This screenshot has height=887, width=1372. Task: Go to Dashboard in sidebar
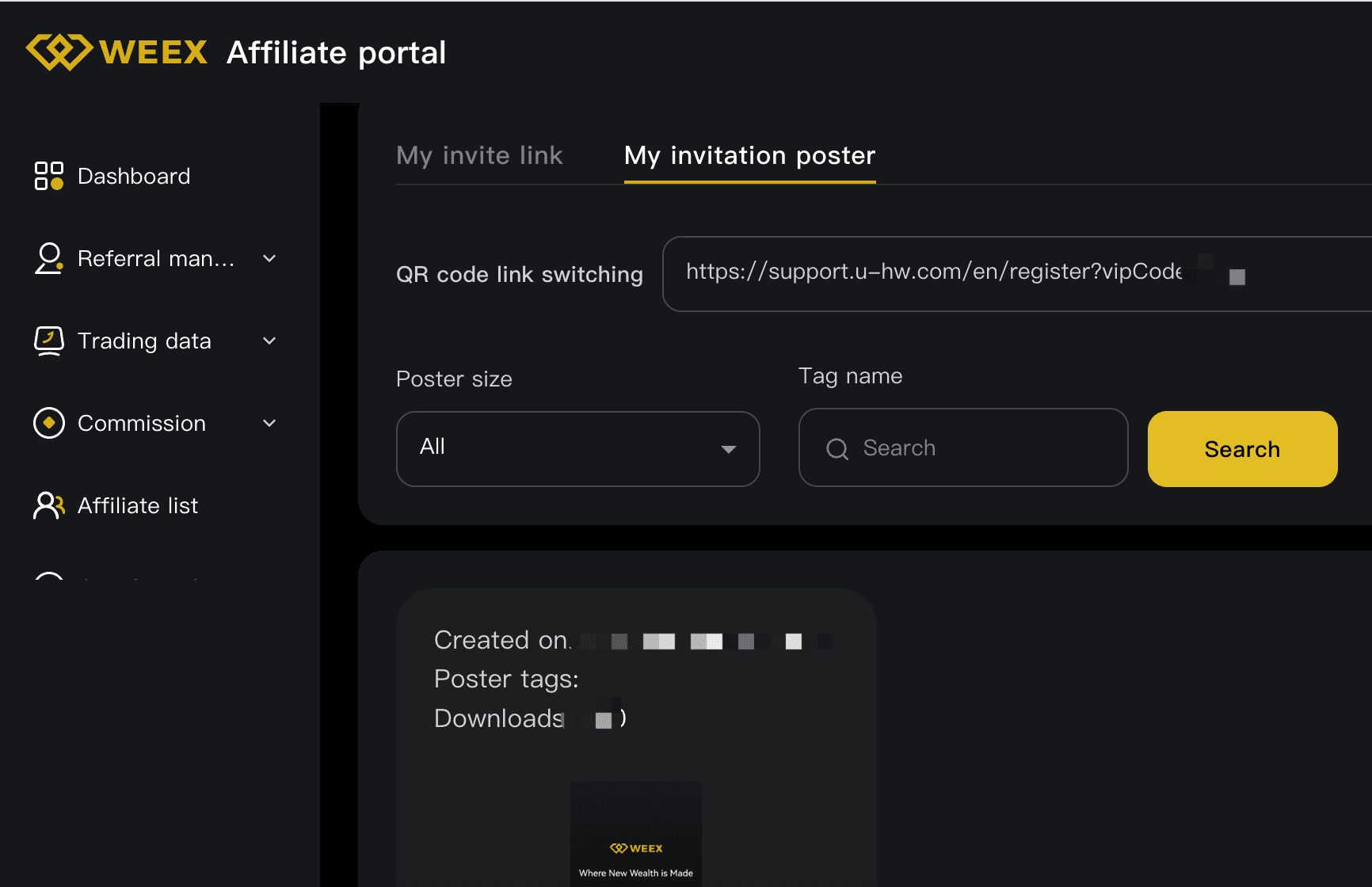coord(134,176)
